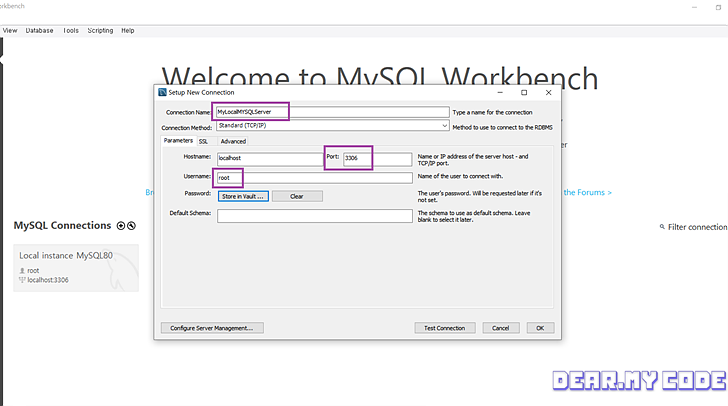
Task: Click the Filter connections search box
Action: [x=697, y=227]
